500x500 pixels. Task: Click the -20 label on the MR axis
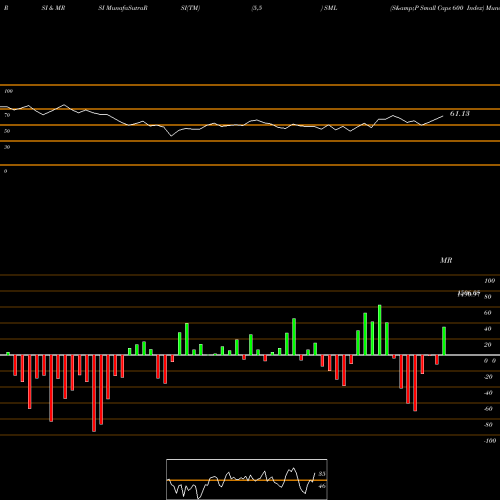[x=488, y=377]
